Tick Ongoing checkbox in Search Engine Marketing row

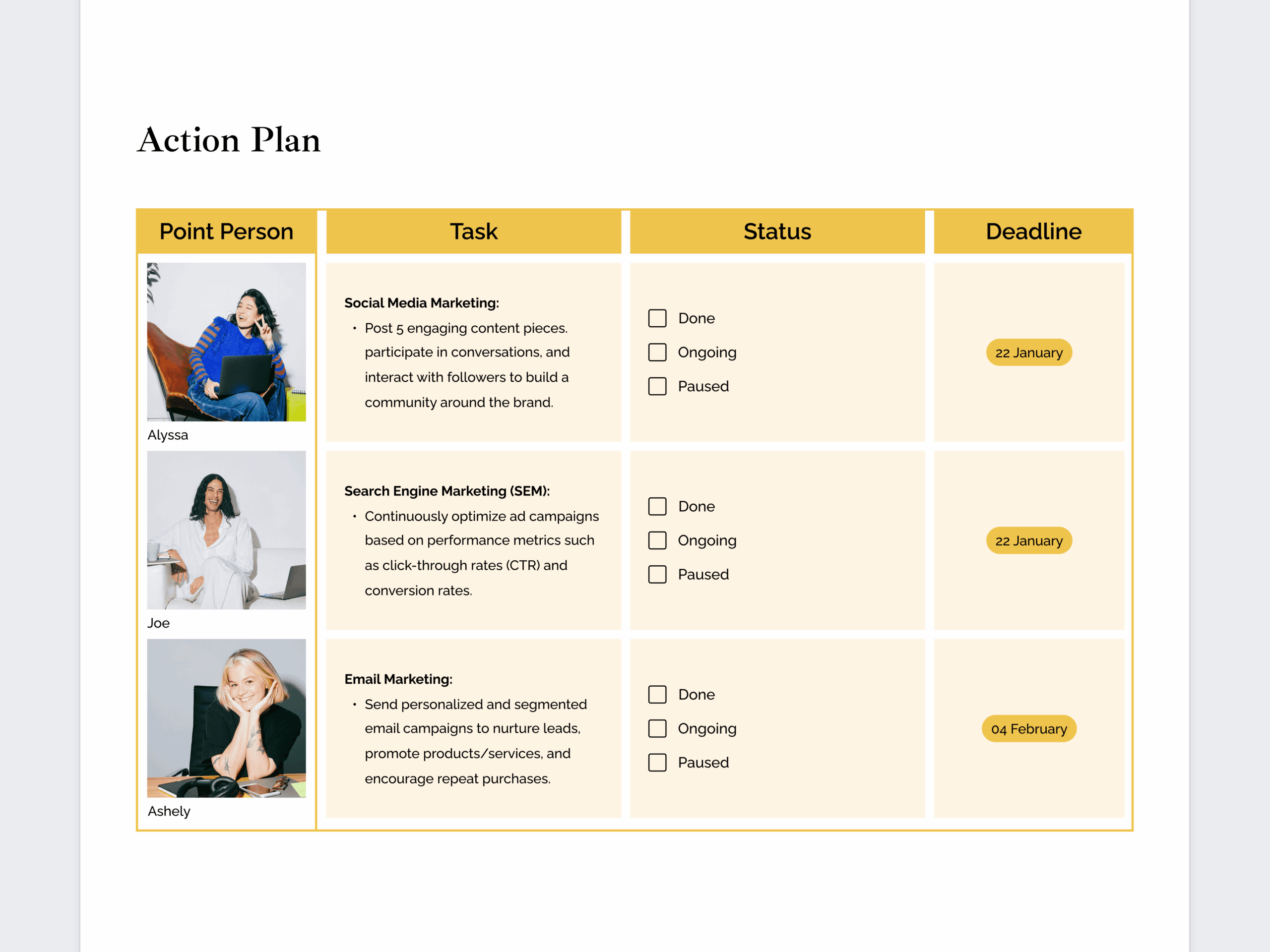click(x=657, y=540)
